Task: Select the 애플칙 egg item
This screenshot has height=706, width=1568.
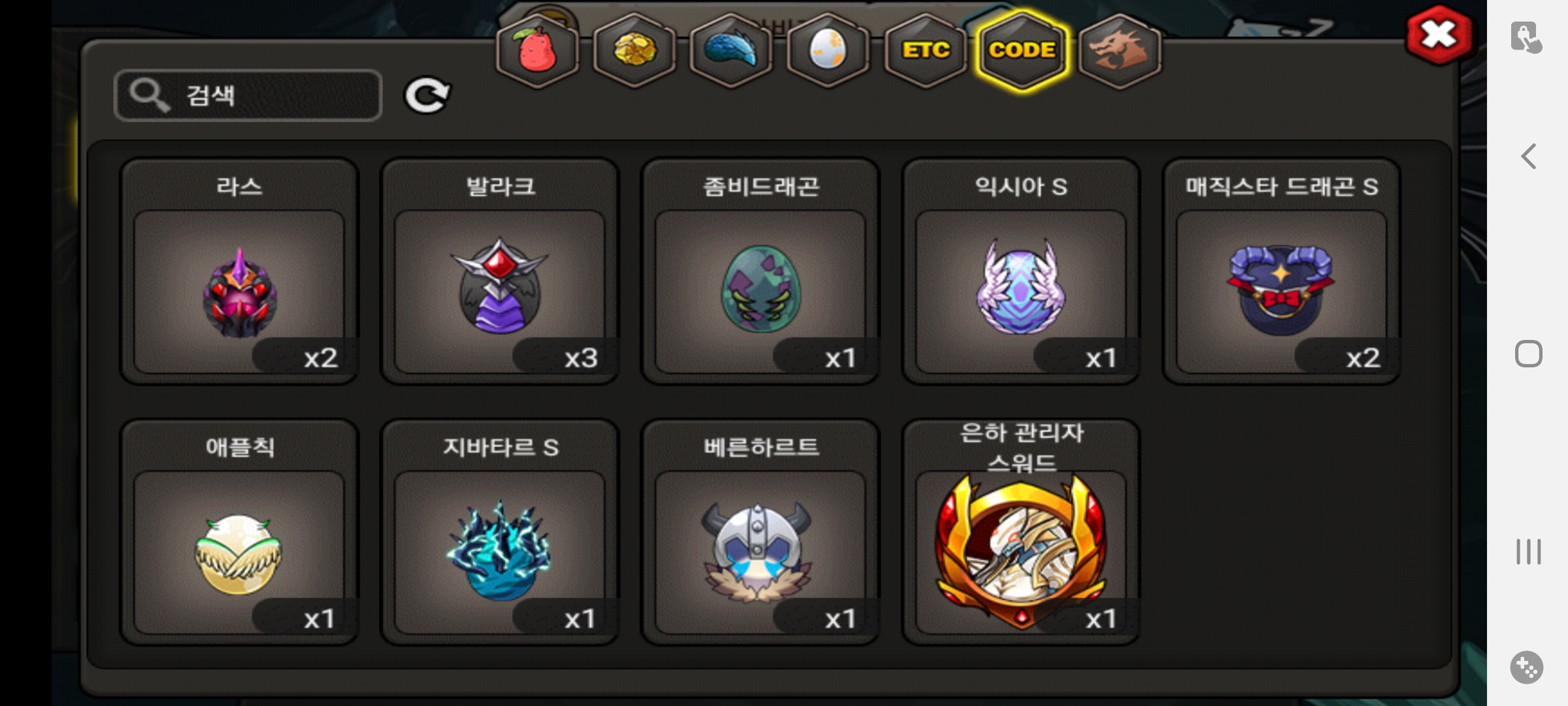Action: [239, 532]
